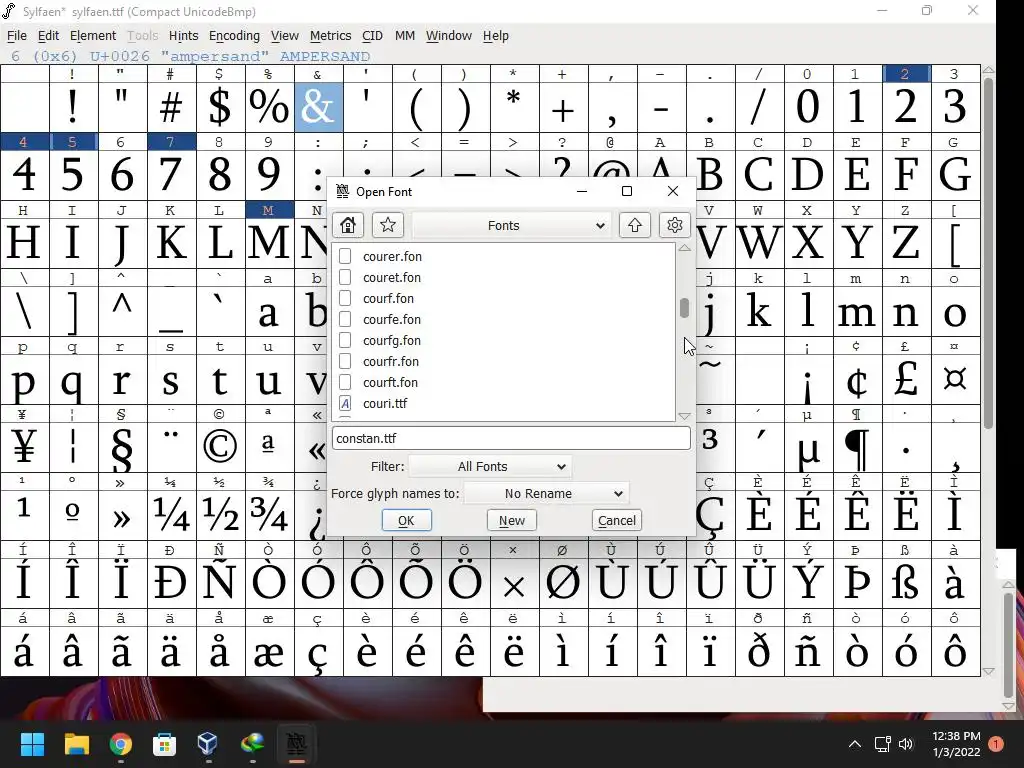1024x768 pixels.
Task: Select the Yen ¥ glyph cell
Action: click(x=24, y=446)
